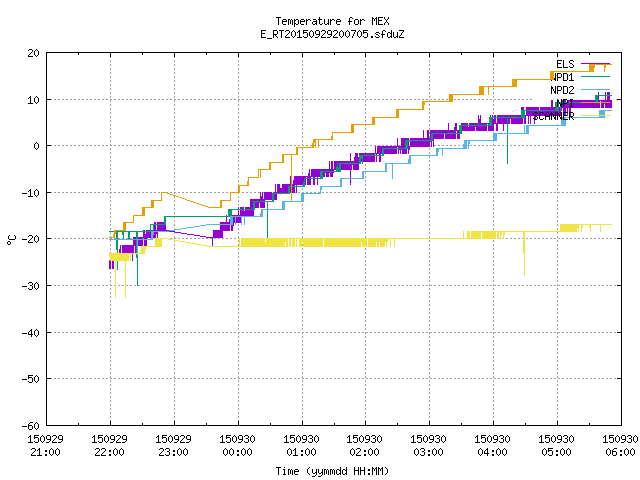640x480 pixels.
Task: Click the NPI legend label
Action: click(565, 103)
